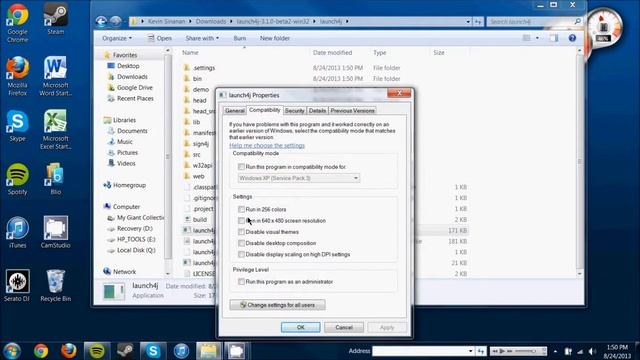Check Run this program as administrator

click(x=241, y=282)
